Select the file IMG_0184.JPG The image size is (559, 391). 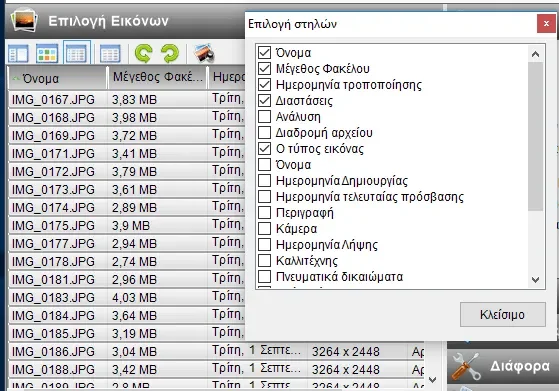[53, 316]
